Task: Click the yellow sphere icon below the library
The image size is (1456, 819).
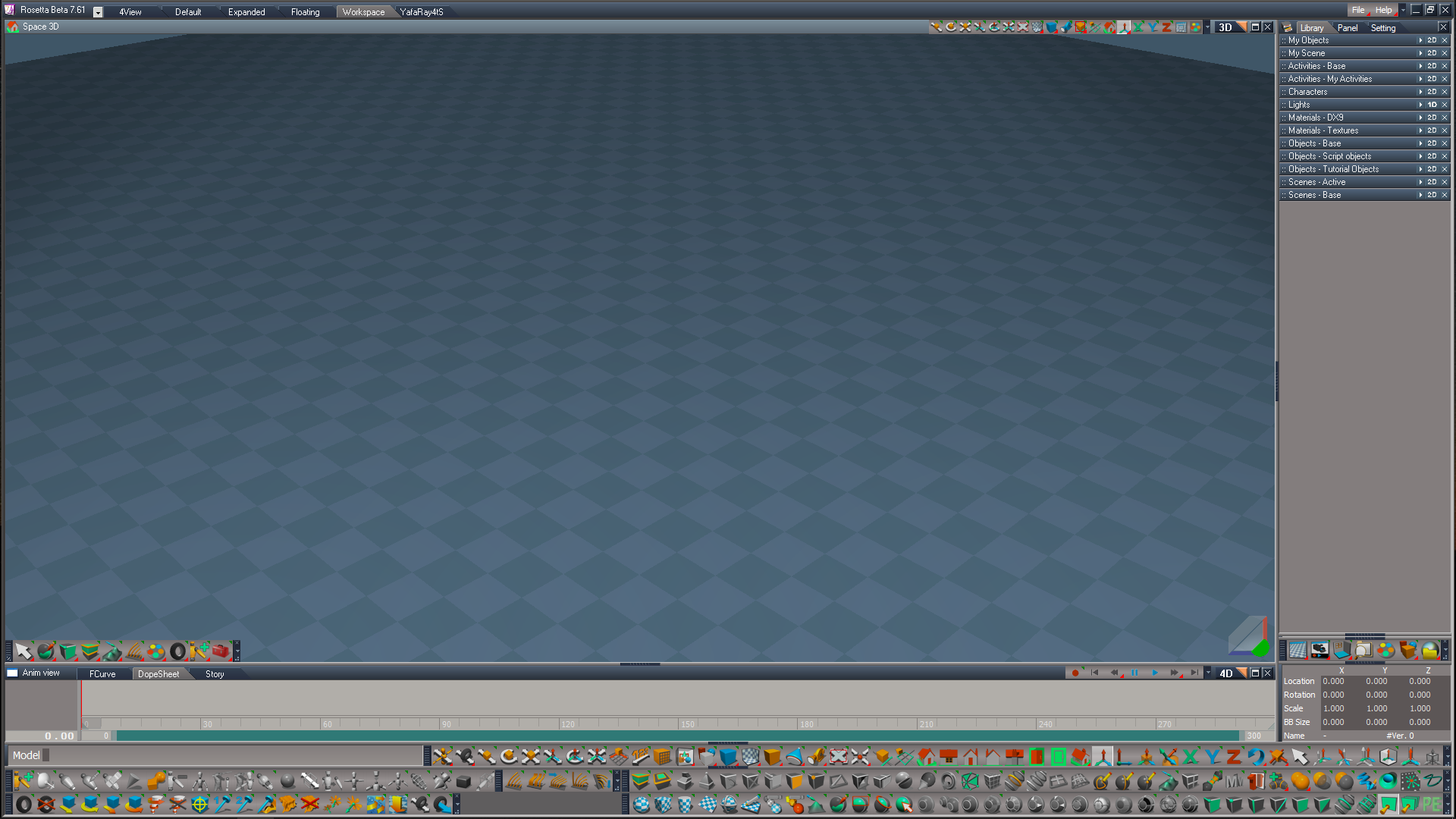Action: (x=1430, y=651)
